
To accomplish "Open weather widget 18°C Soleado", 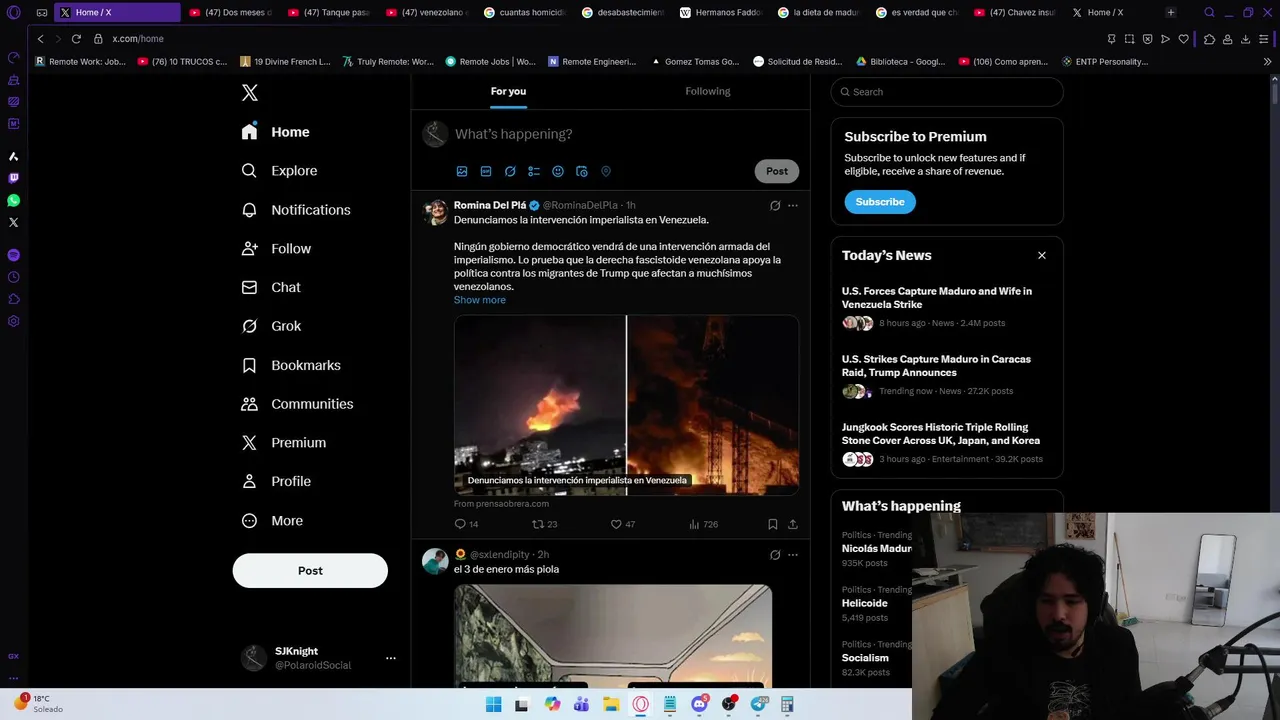I will [x=38, y=704].
